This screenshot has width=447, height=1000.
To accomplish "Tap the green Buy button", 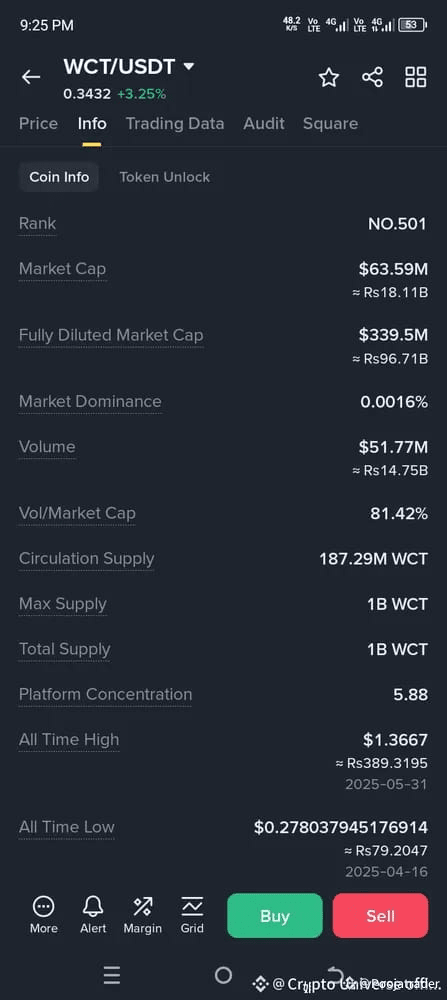I will coord(275,915).
